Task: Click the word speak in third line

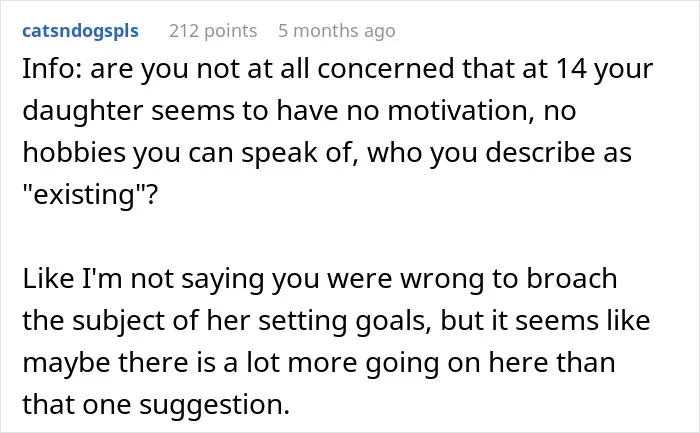Action: 278,154
